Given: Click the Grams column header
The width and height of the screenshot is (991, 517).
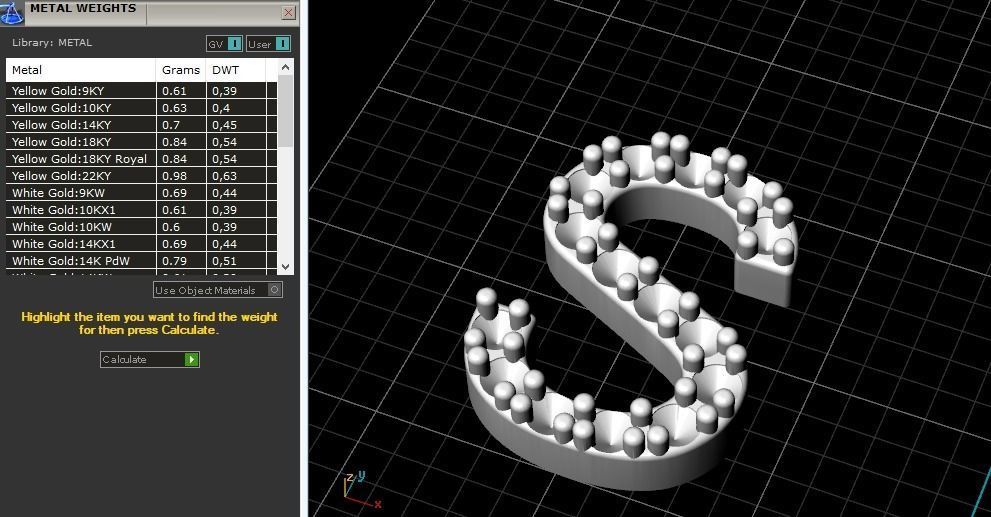Looking at the screenshot, I should pos(181,70).
